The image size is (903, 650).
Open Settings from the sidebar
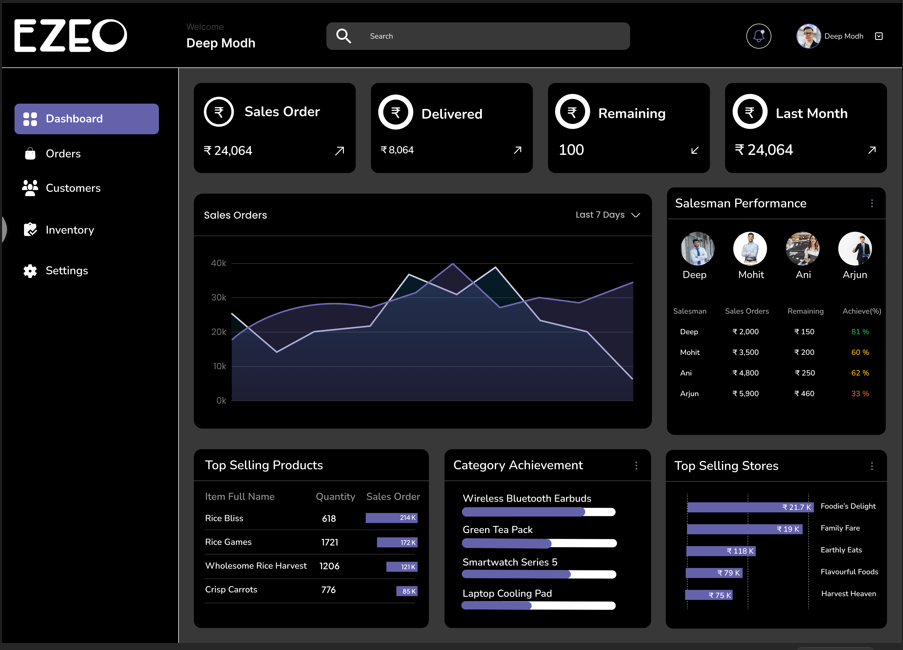click(x=66, y=271)
